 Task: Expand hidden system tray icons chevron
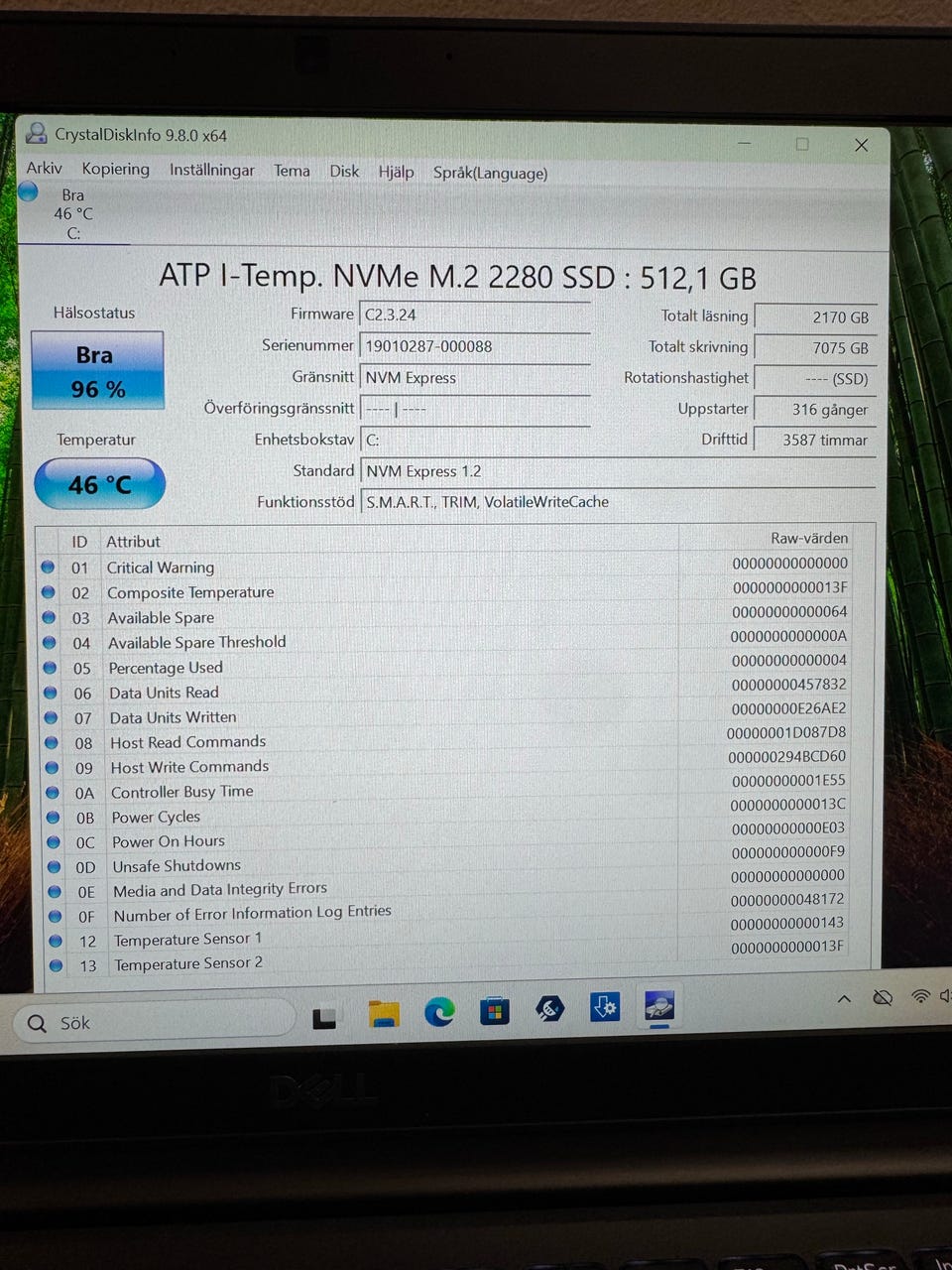844,999
